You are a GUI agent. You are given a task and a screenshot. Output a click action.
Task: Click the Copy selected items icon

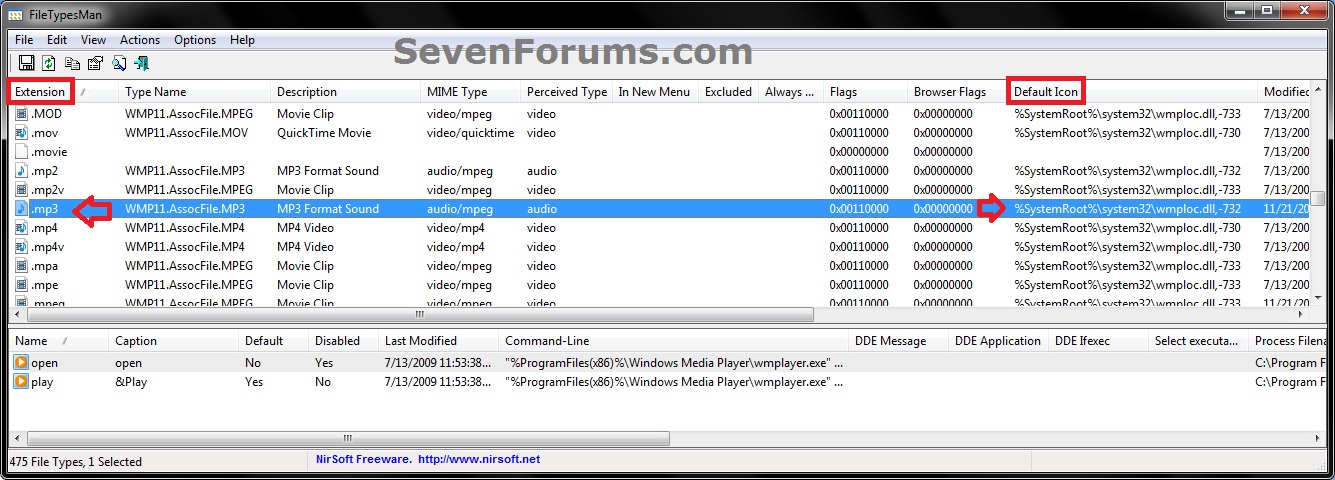pos(72,63)
